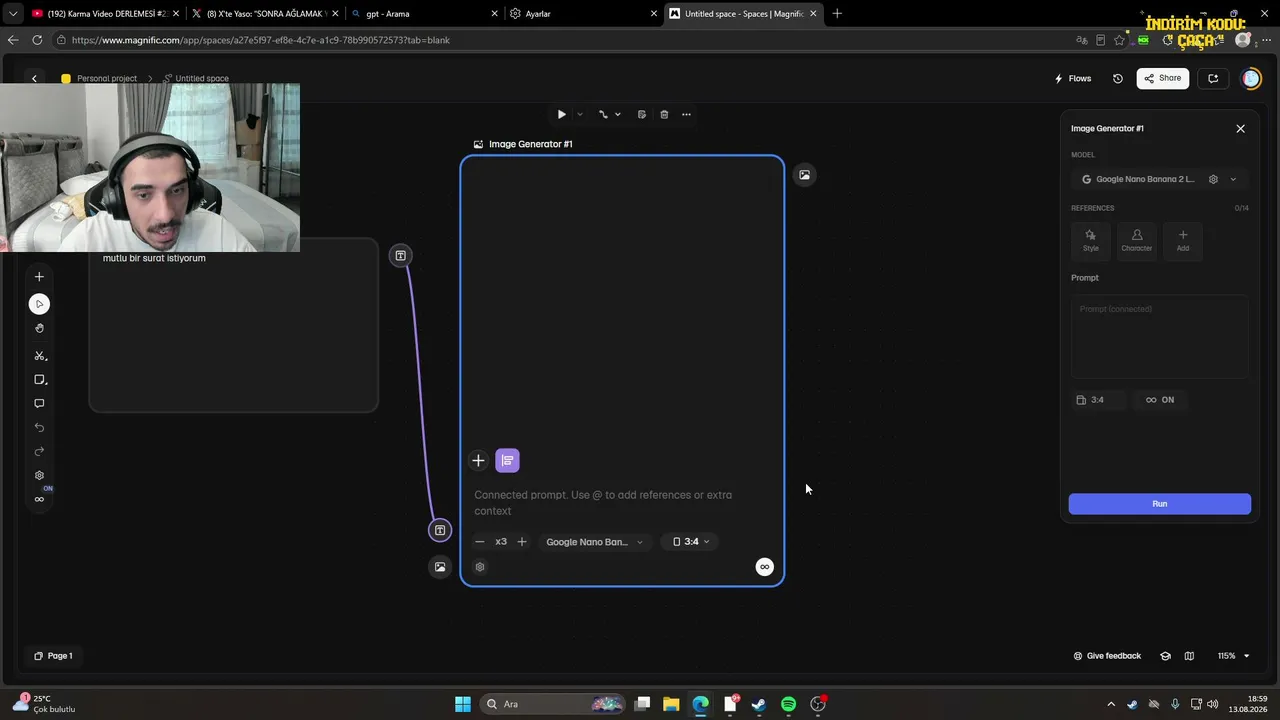This screenshot has height=720, width=1280.
Task: Run the node with the play button
Action: (561, 114)
